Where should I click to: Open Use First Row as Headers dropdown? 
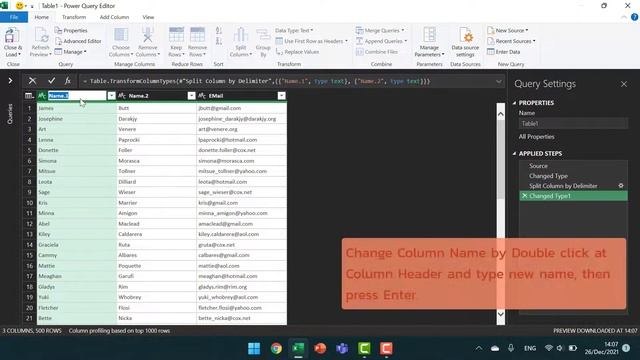tap(312, 41)
